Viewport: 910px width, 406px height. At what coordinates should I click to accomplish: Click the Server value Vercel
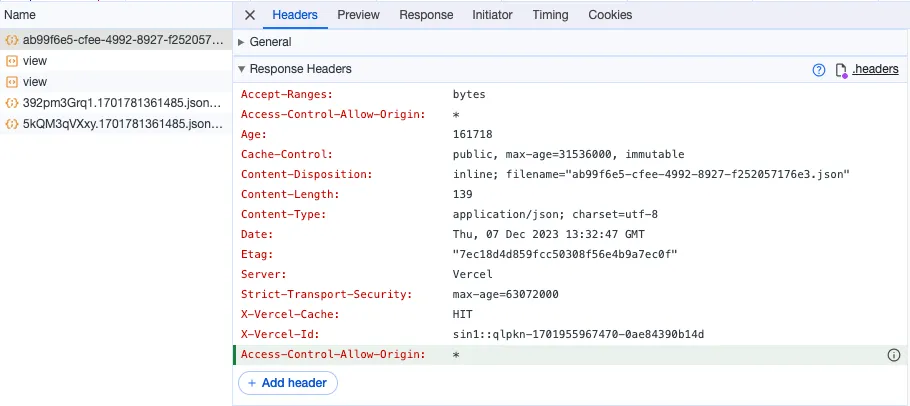[472, 274]
